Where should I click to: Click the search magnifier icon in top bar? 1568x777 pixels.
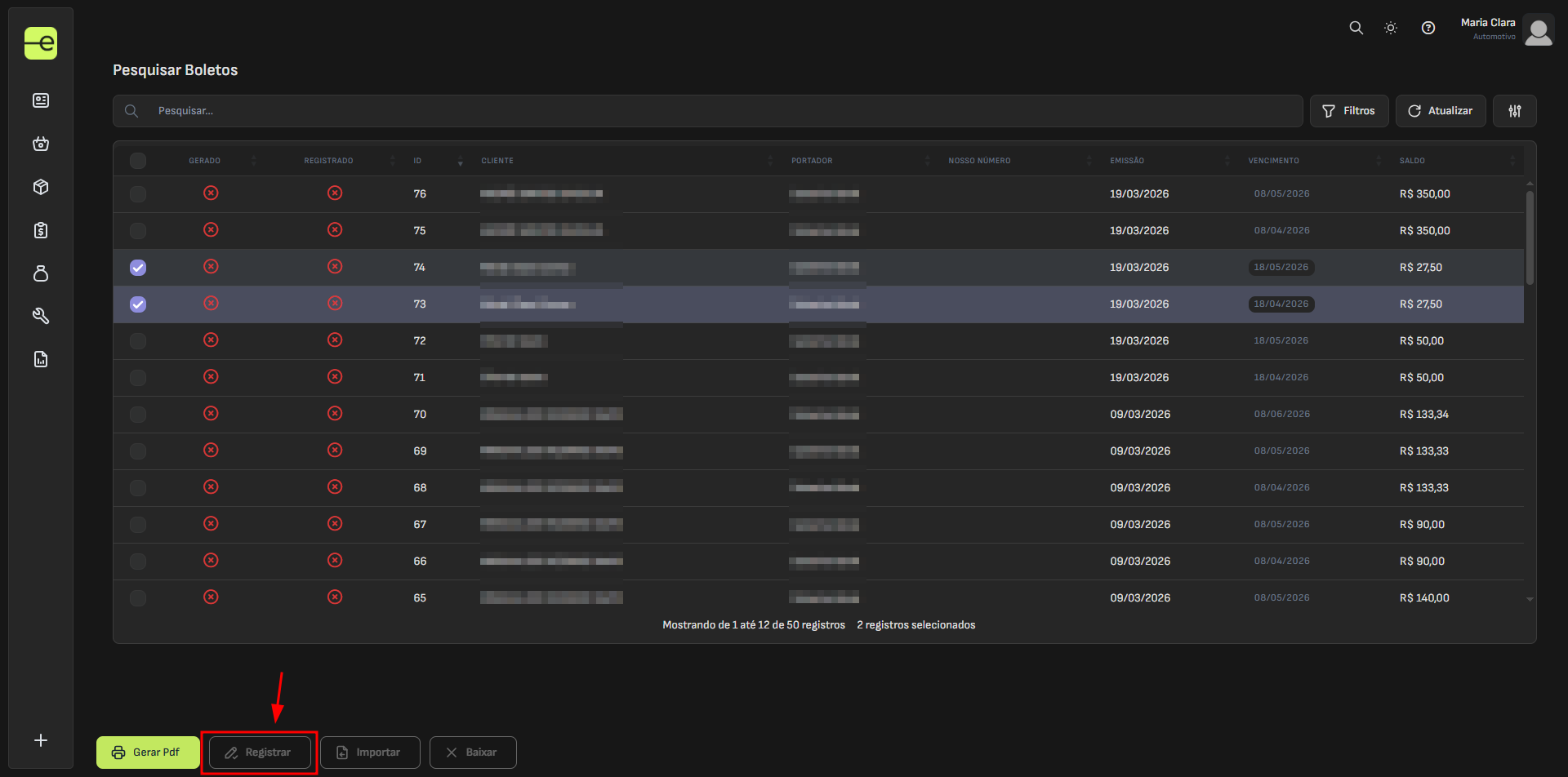click(1356, 28)
